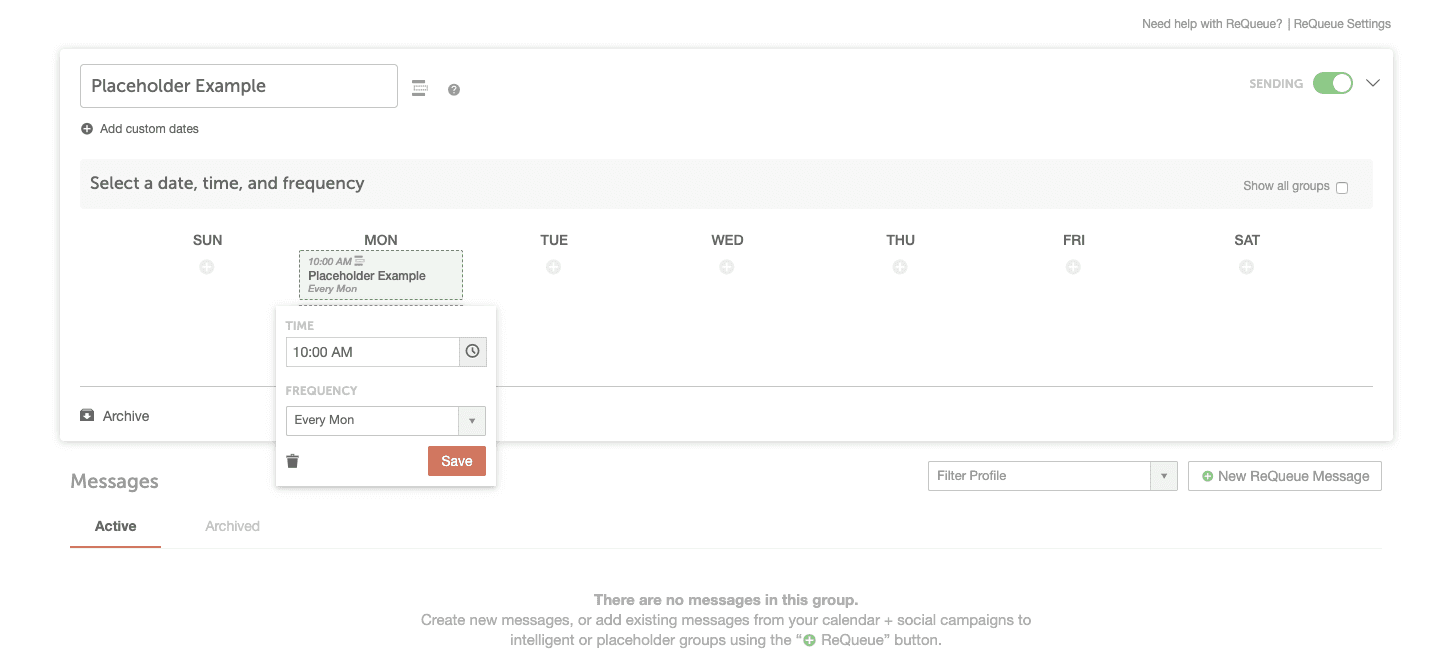Image resolution: width=1445 pixels, height=670 pixels.
Task: Open the help question mark icon
Action: click(x=454, y=90)
